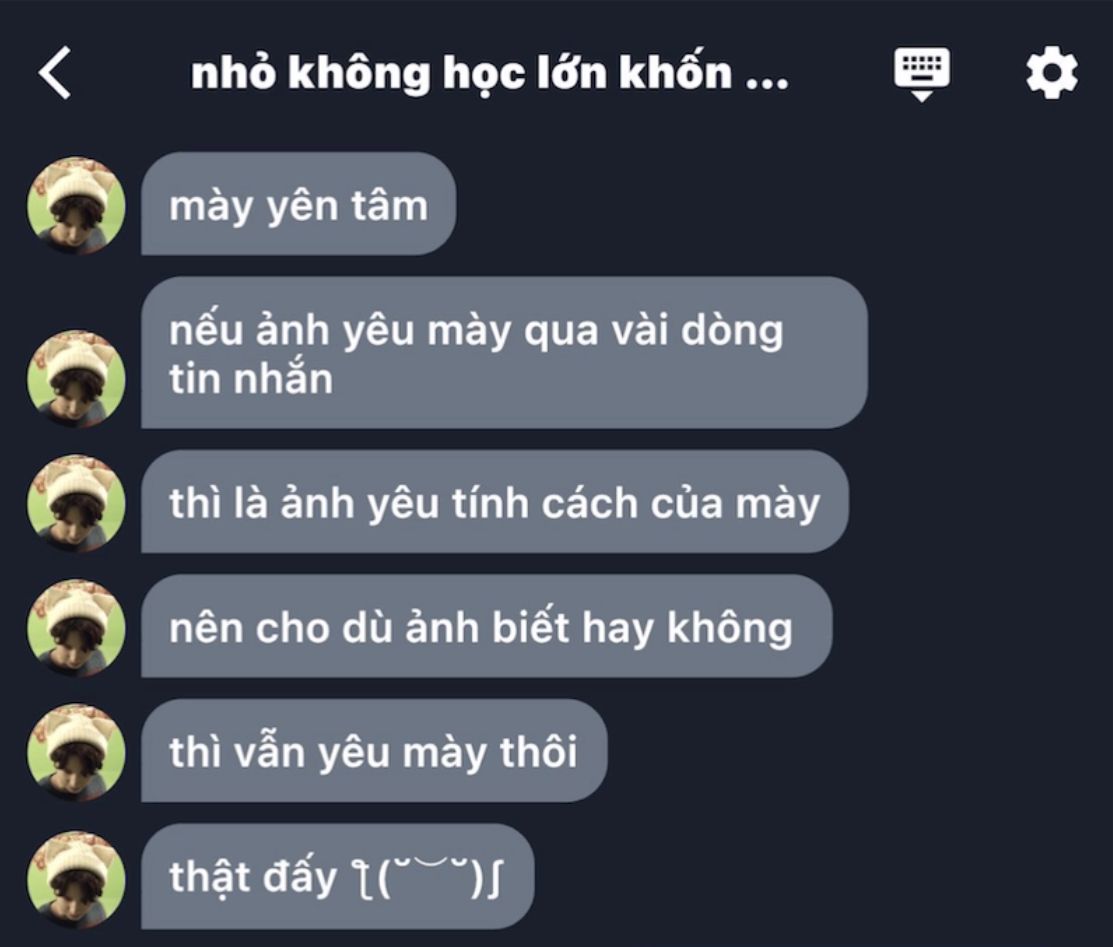Tap avatar beside 'thật đấy' message
Screen dimensions: 1113x947
tap(76, 879)
